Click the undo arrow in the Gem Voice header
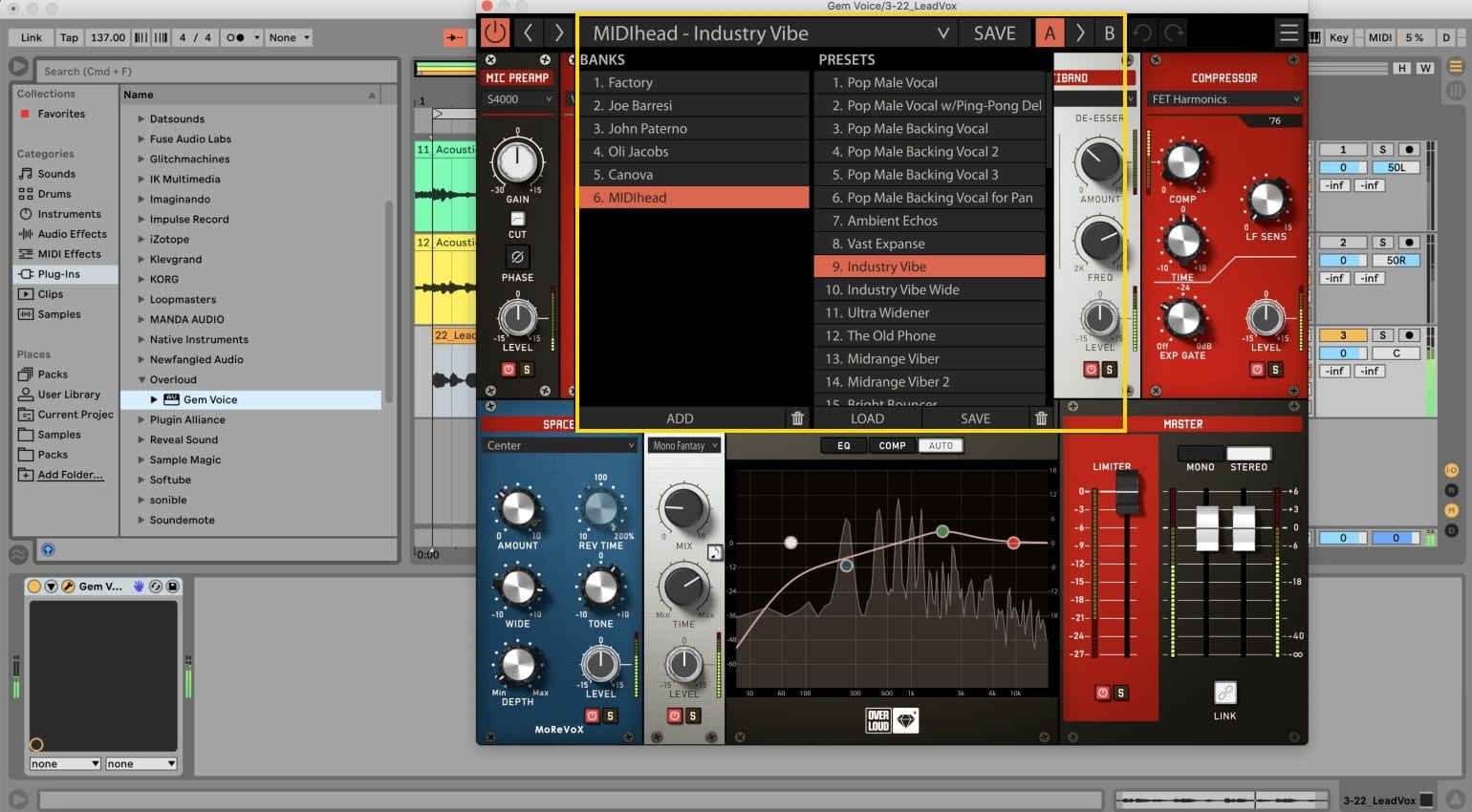 click(1142, 32)
